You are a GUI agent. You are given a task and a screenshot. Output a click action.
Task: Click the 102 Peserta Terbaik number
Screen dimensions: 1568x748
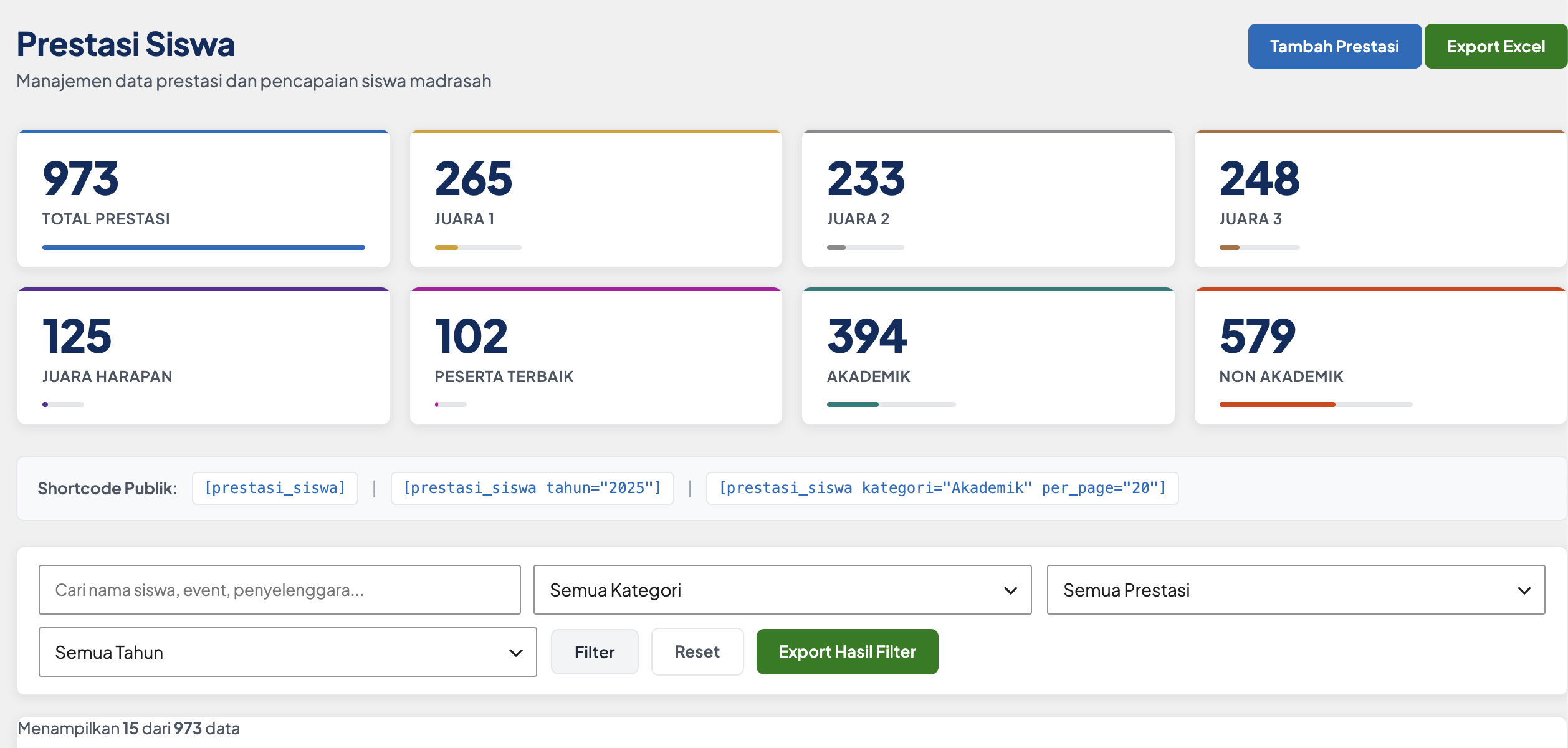(472, 337)
